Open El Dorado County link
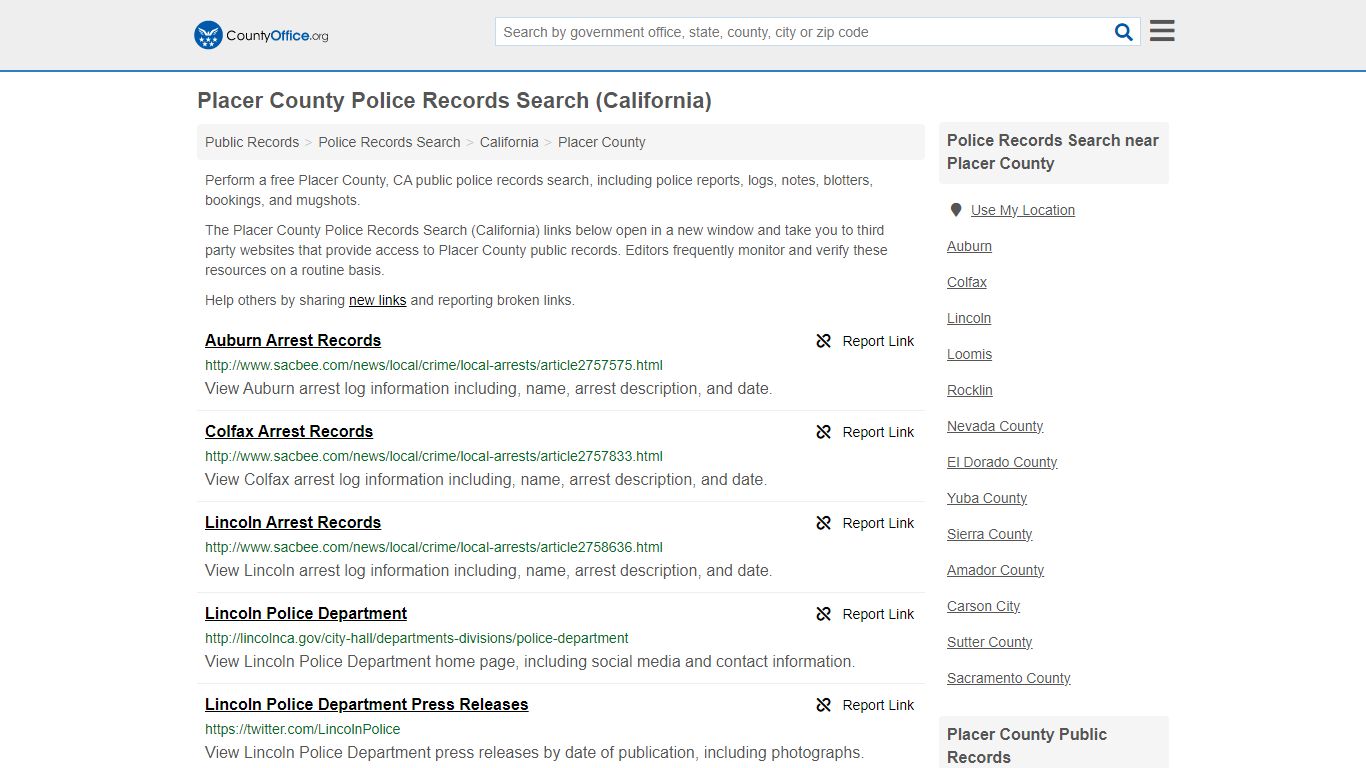Image resolution: width=1366 pixels, height=768 pixels. point(1002,462)
